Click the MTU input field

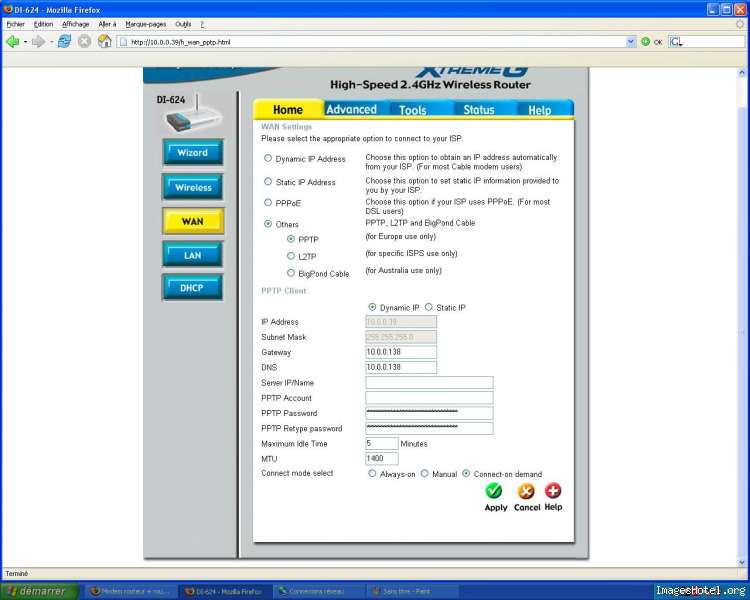coord(382,458)
